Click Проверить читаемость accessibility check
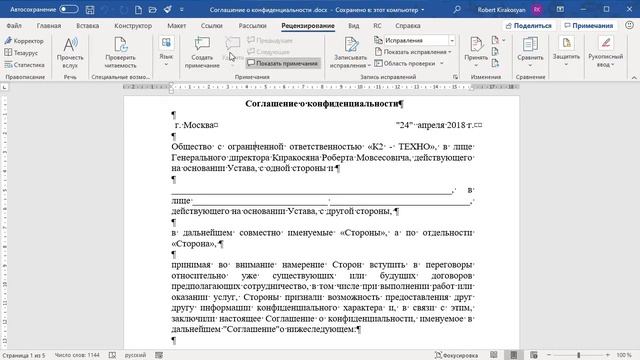This screenshot has width=640, height=360. pos(120,53)
